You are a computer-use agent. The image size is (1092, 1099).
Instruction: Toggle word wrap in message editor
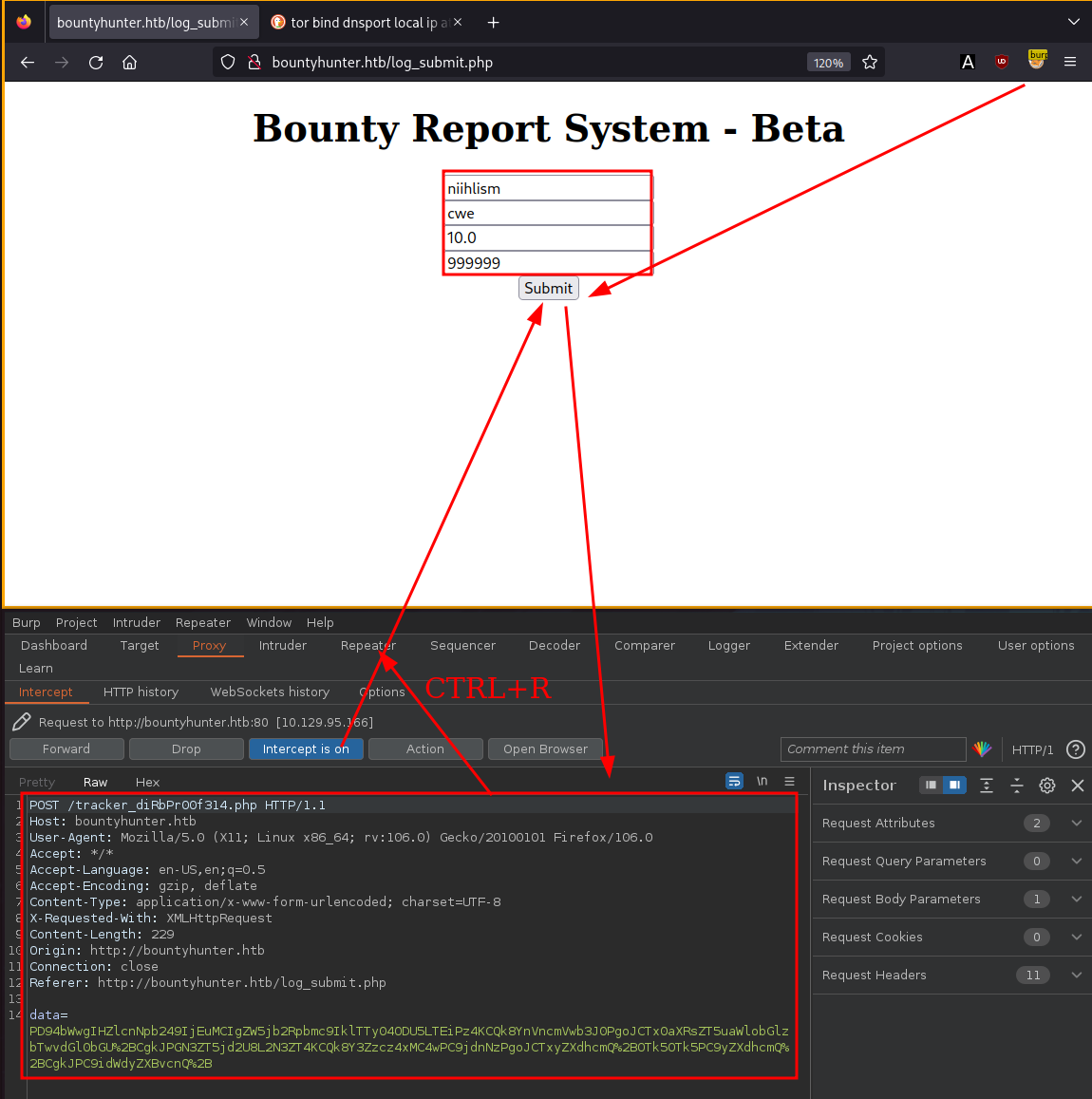coord(734,781)
